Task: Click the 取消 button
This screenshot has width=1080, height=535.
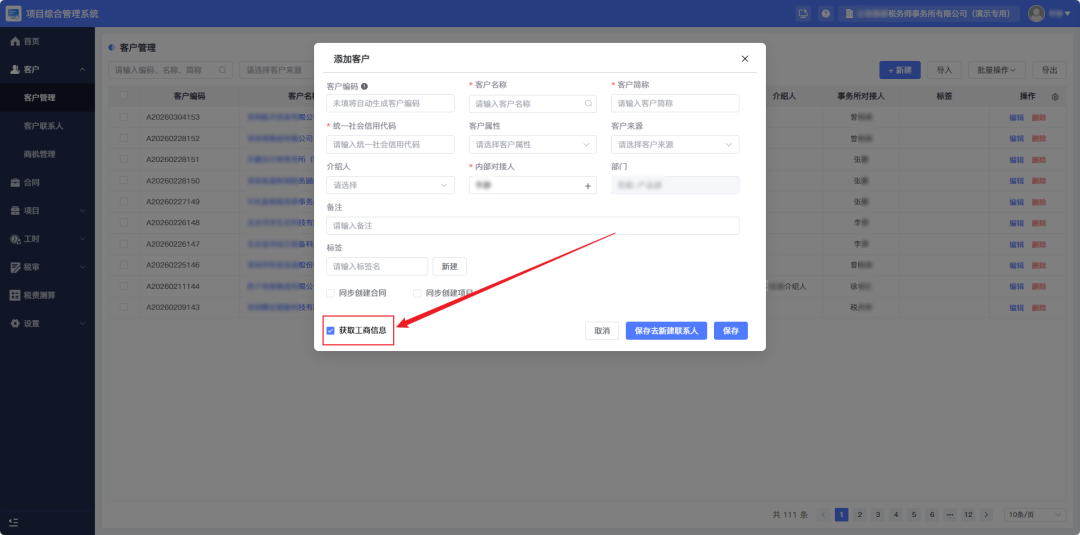Action: tap(602, 331)
